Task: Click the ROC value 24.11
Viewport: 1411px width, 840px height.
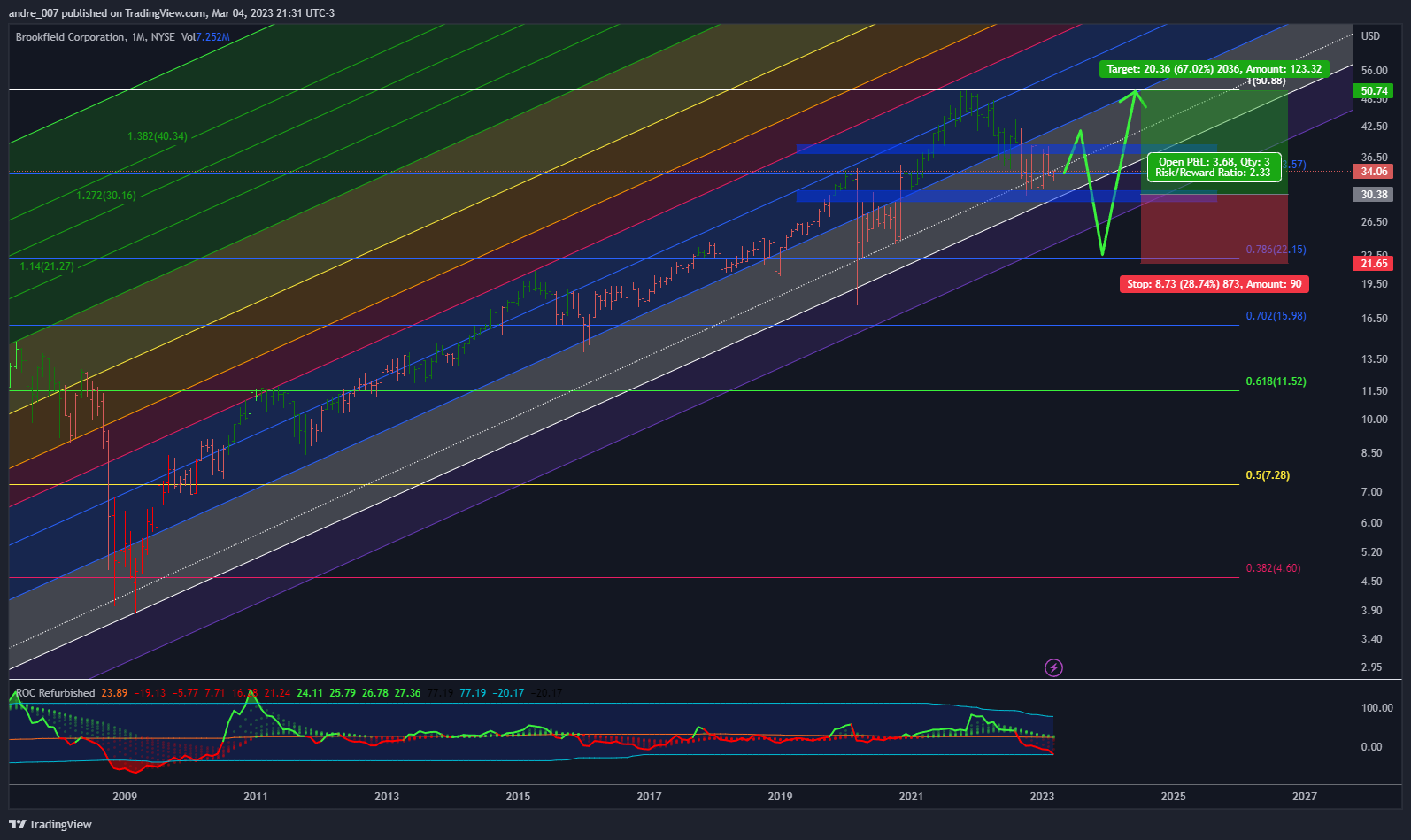Action: tap(310, 693)
